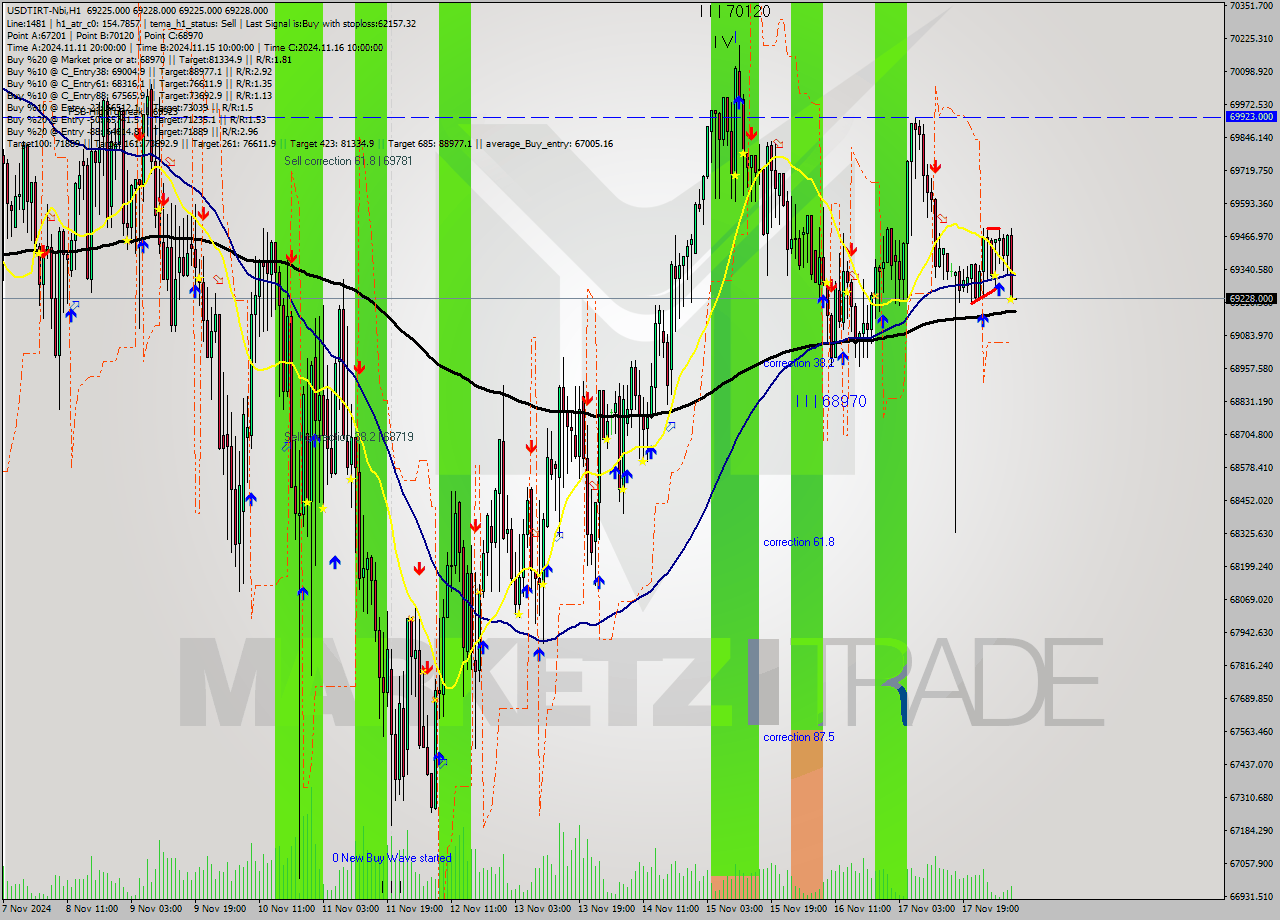Click the 70225.300 price axis value
The image size is (1280, 920).
(x=1251, y=38)
